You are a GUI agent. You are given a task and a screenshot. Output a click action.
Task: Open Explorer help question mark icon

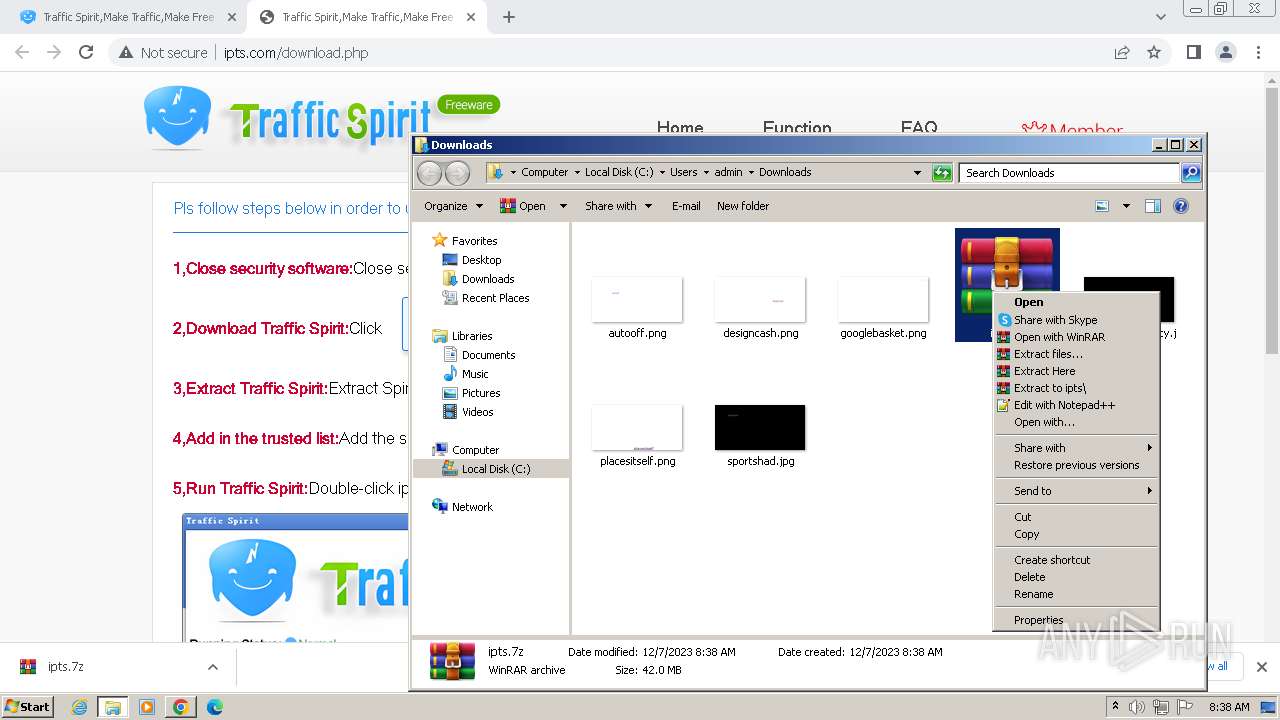pos(1180,206)
